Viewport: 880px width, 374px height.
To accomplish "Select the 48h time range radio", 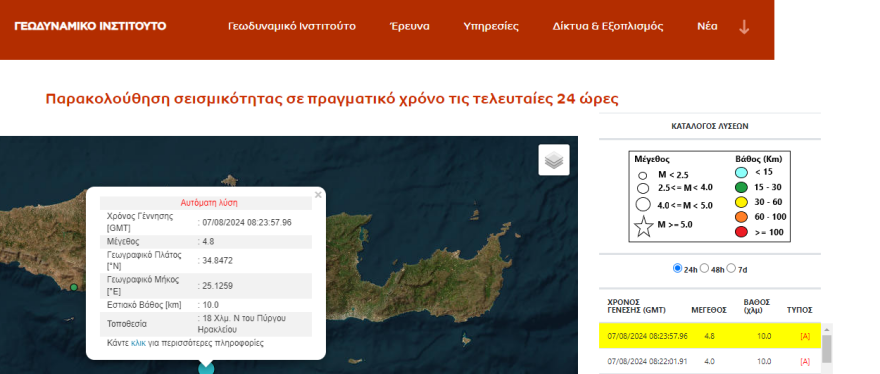I will point(704,268).
